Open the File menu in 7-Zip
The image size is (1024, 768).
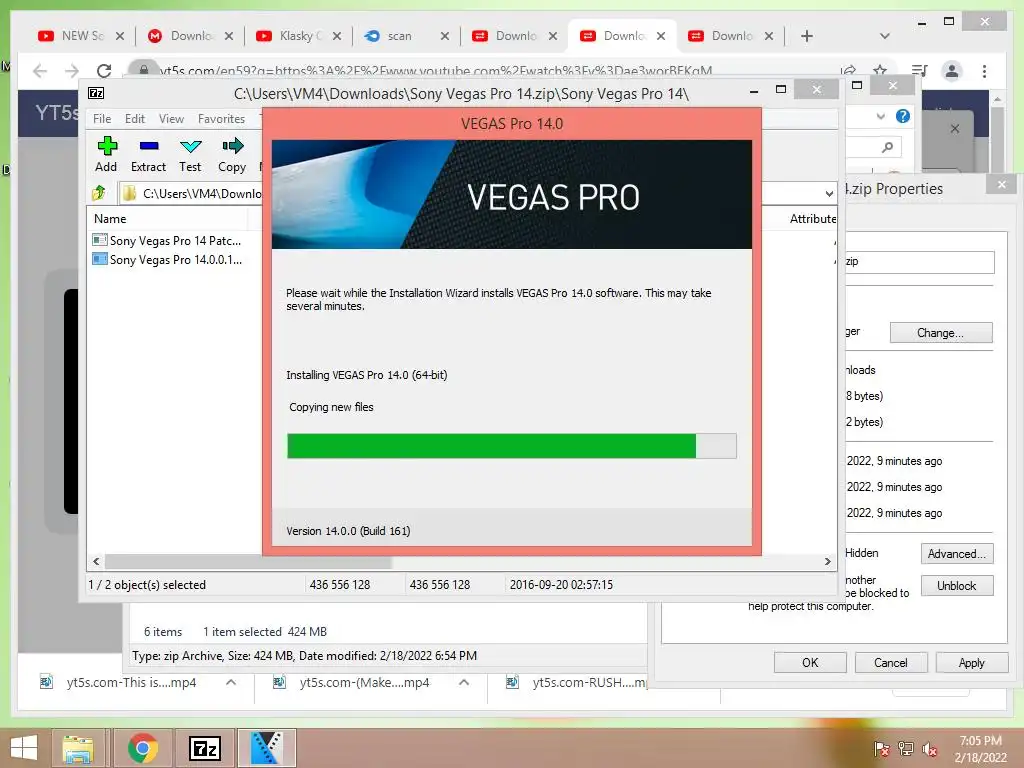102,119
